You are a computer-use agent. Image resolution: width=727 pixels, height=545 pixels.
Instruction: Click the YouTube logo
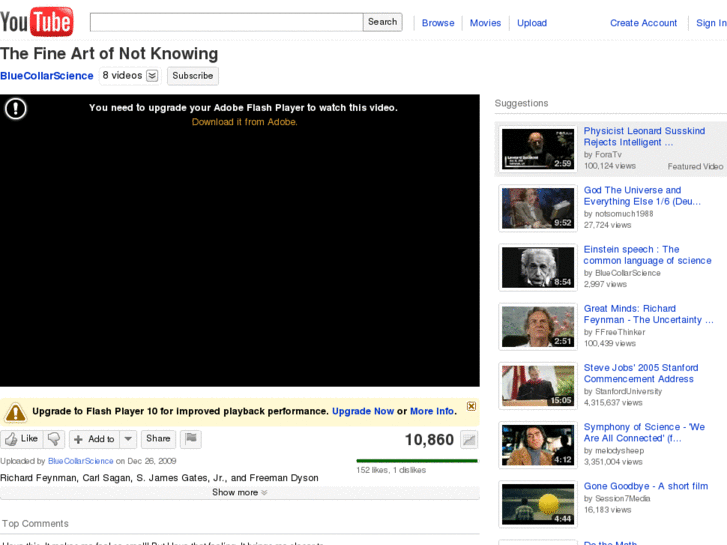[37, 21]
